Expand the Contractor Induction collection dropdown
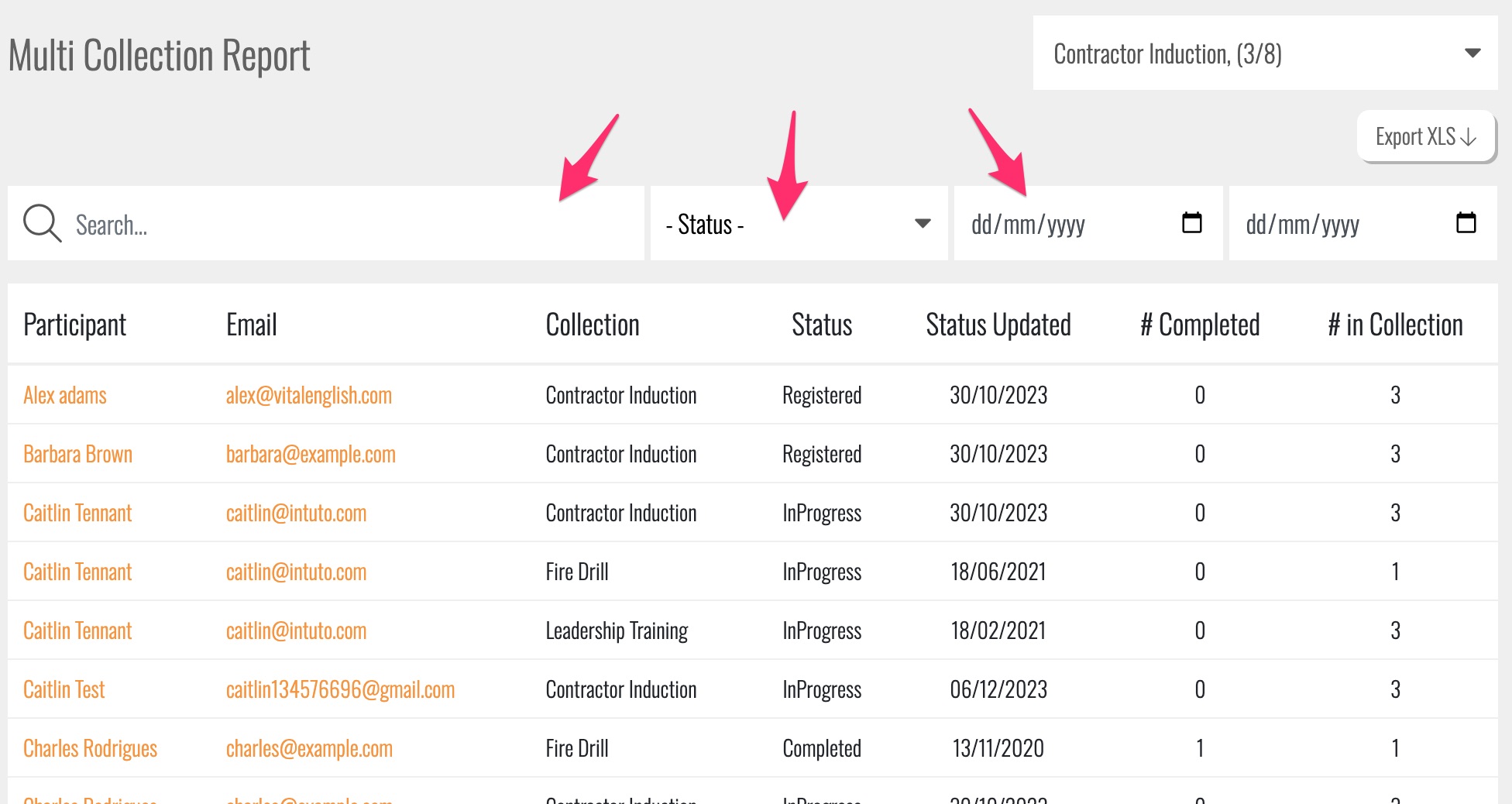Image resolution: width=1512 pixels, height=804 pixels. [1264, 53]
